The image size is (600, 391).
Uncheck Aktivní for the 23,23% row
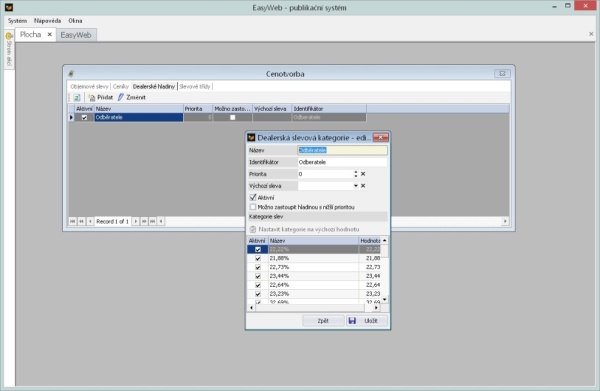pyautogui.click(x=258, y=294)
